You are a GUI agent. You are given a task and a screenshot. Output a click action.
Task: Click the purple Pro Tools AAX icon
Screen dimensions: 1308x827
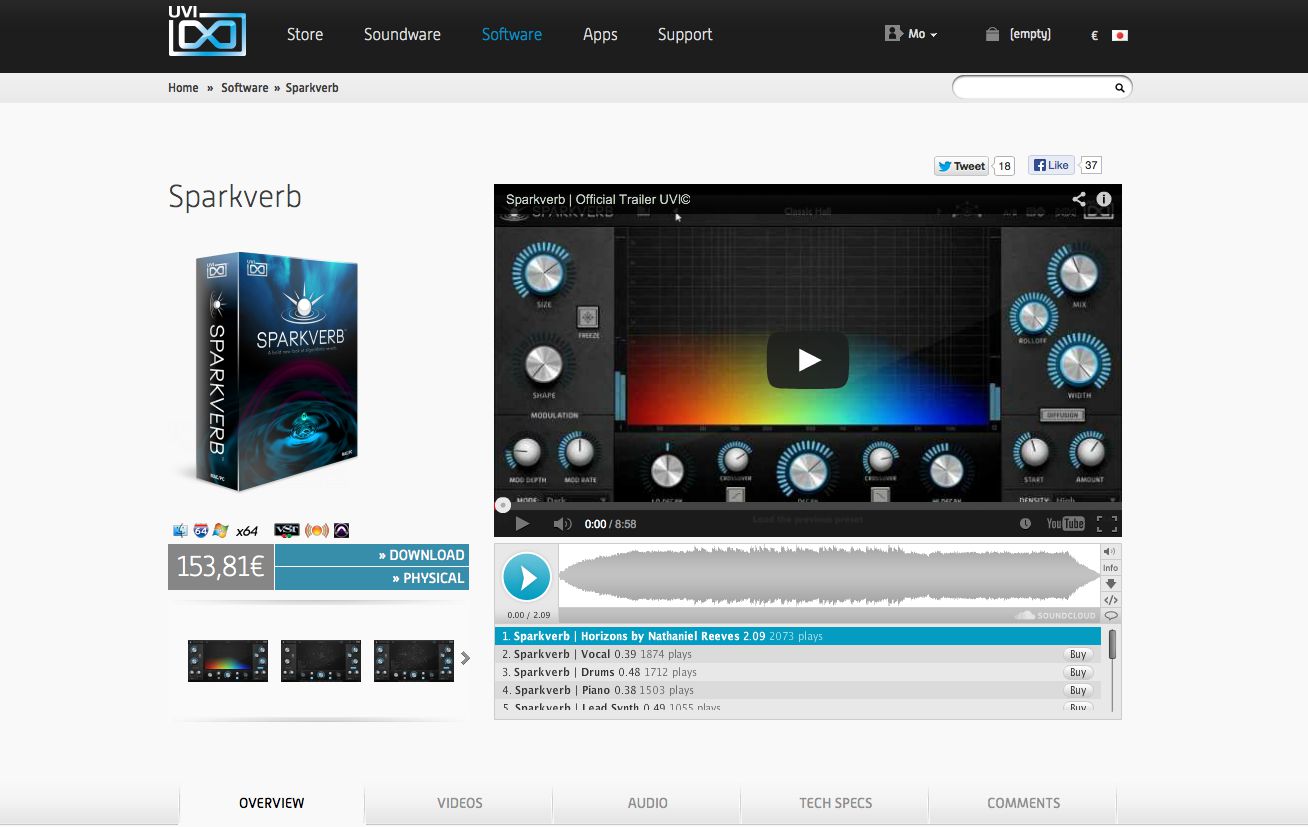point(341,530)
